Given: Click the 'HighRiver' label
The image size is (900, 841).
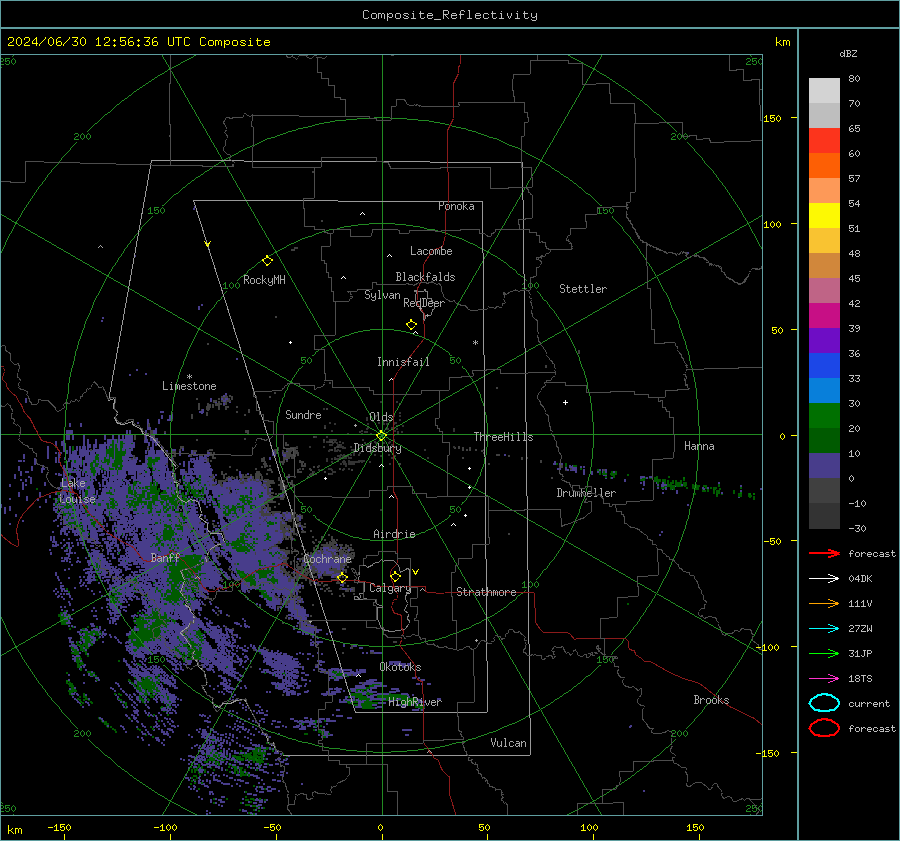Looking at the screenshot, I should (415, 702).
